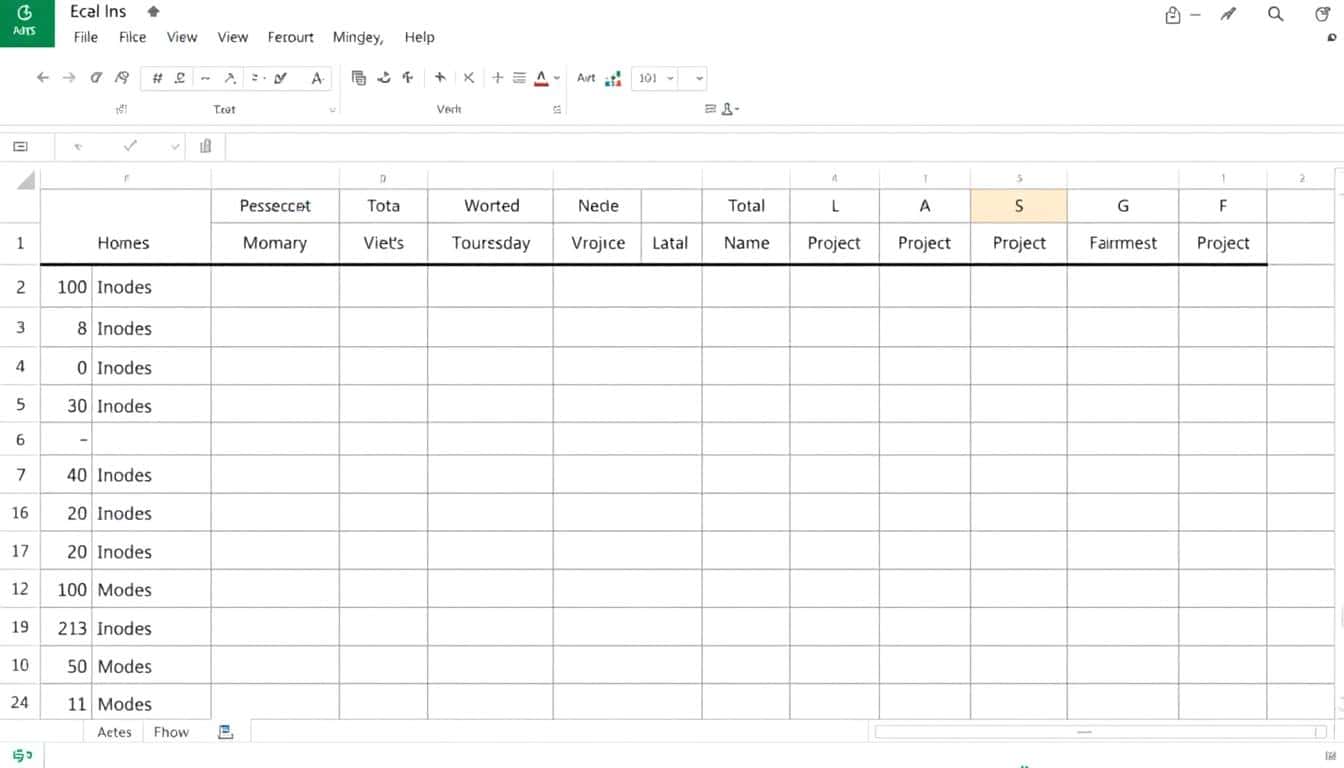Select row header 24
Image resolution: width=1344 pixels, height=768 pixels.
[x=20, y=702]
